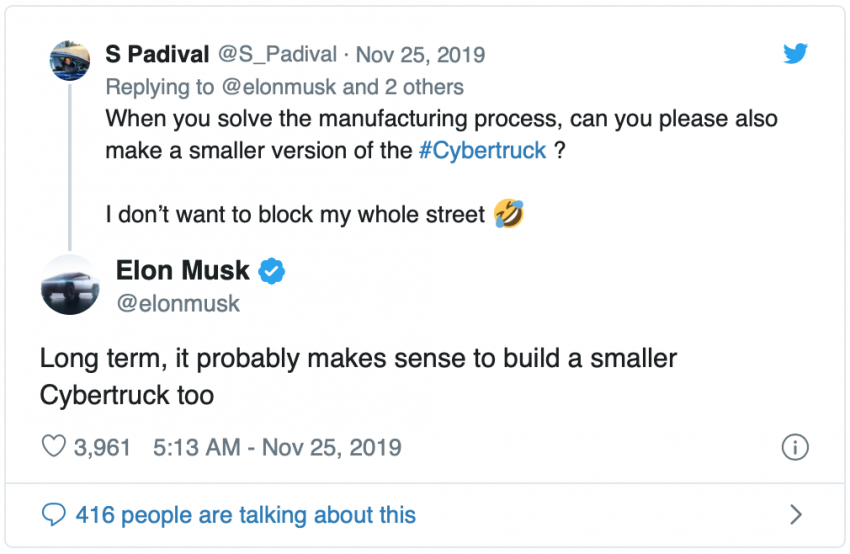The height and width of the screenshot is (554, 850).
Task: Click Elon Musk's blue verified badge
Action: point(272,270)
